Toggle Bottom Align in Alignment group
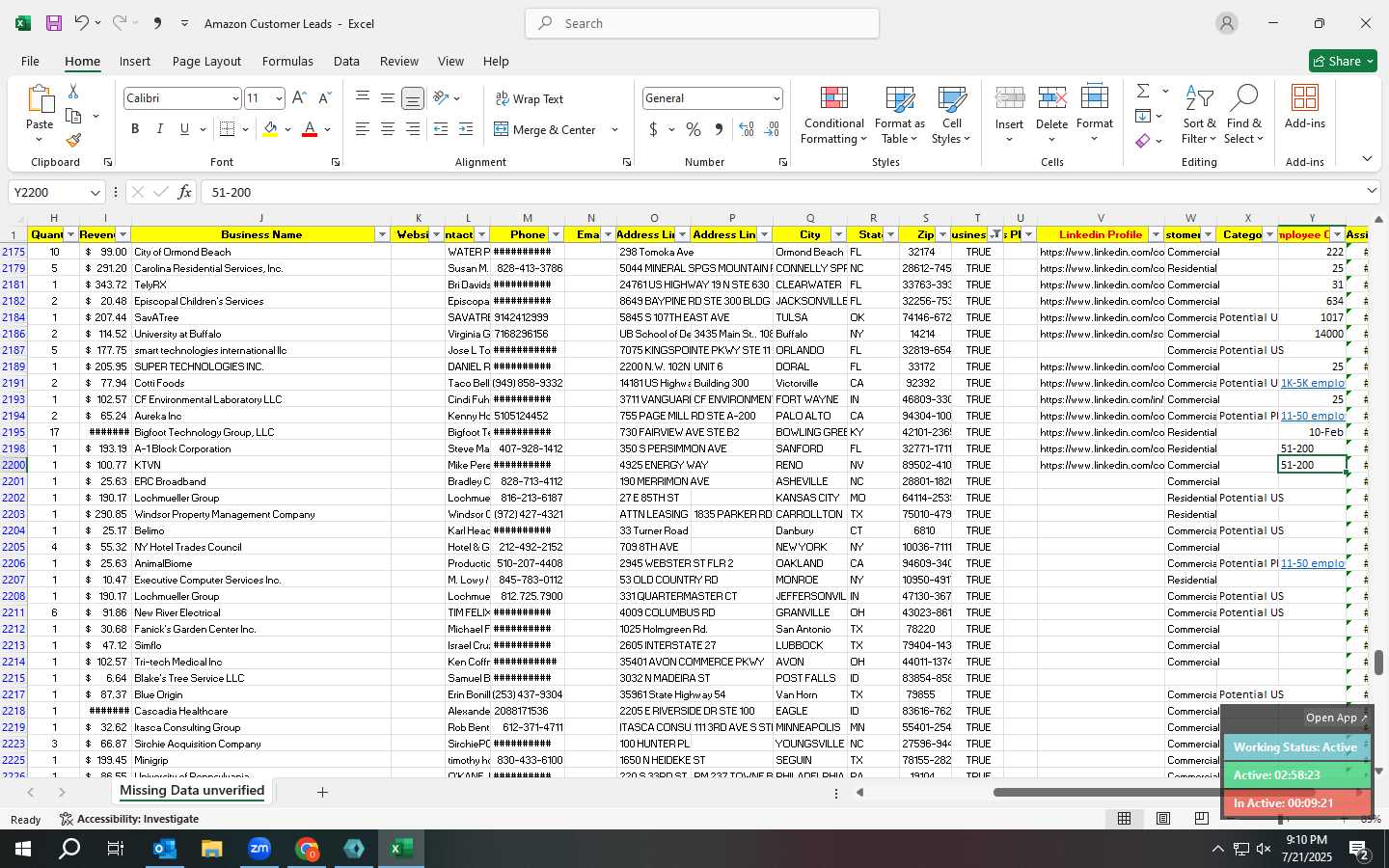1389x868 pixels. point(413,98)
